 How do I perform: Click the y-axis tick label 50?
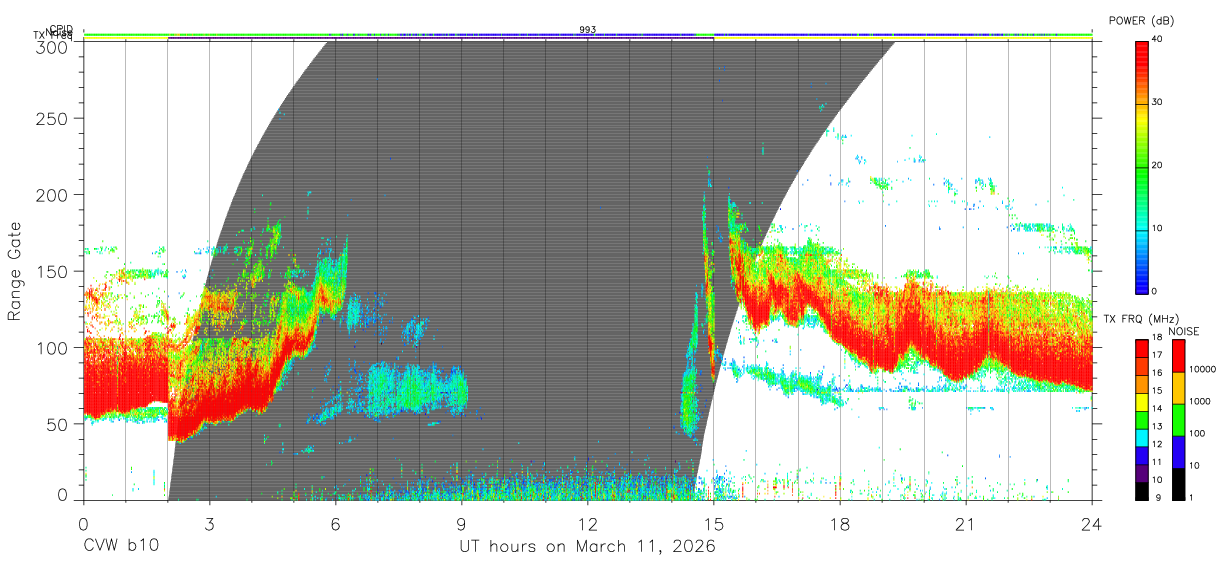pos(56,424)
